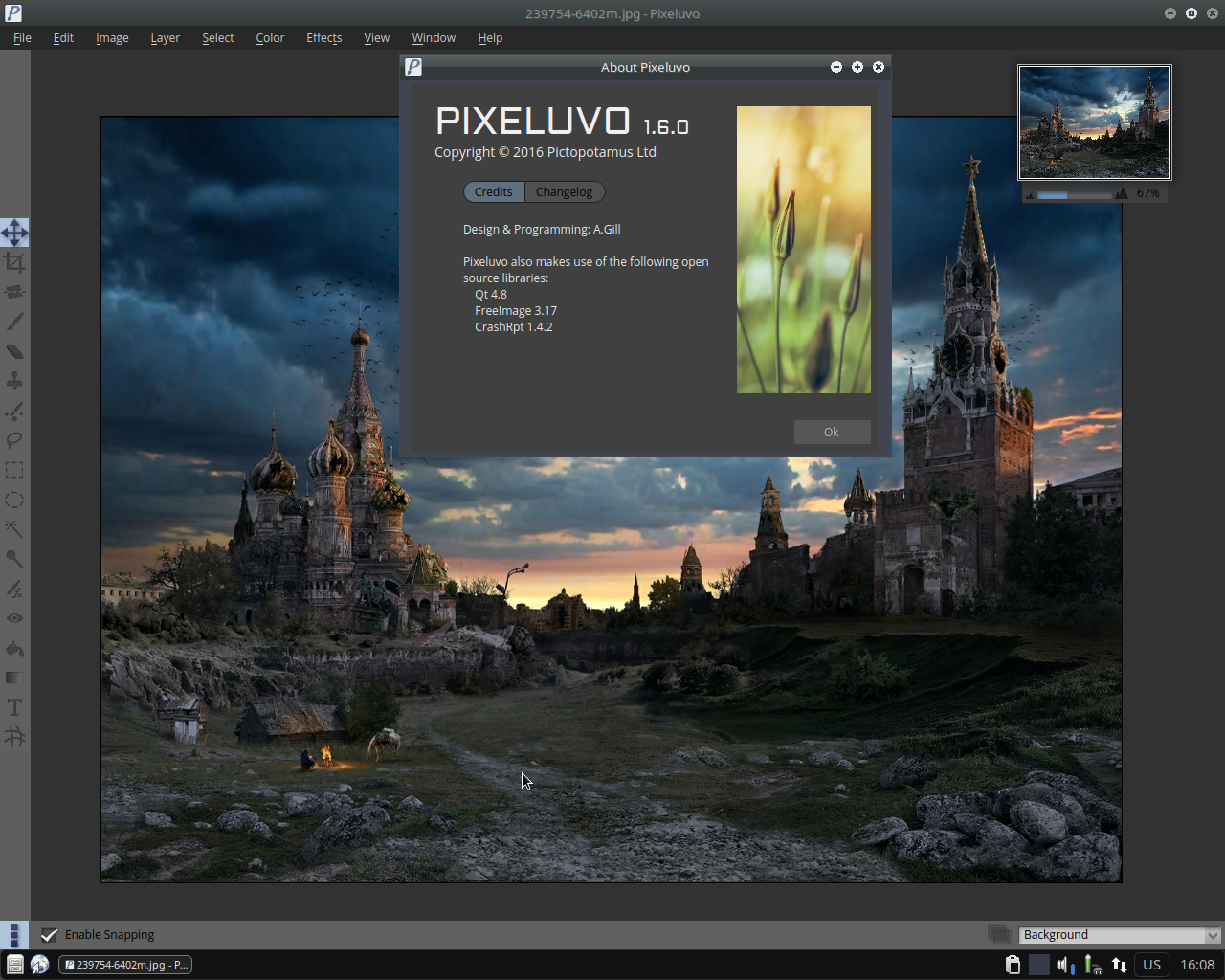Click Ok in the About Pixeluvo dialog
Image resolution: width=1225 pixels, height=980 pixels.
coord(832,433)
